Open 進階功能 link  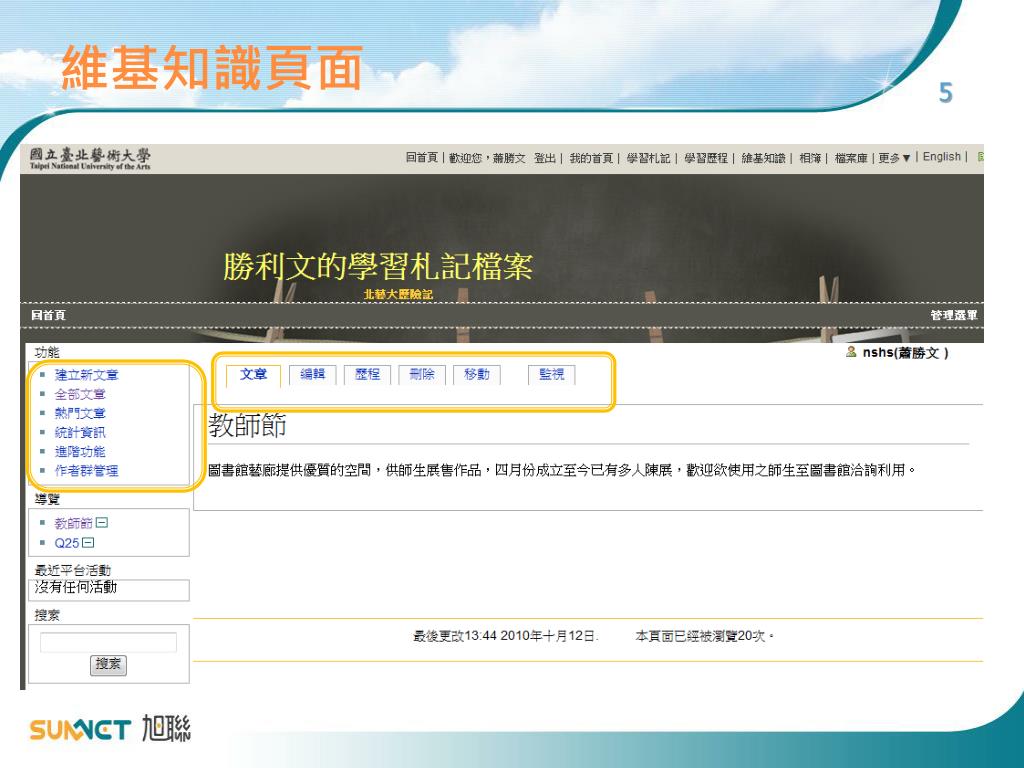80,451
